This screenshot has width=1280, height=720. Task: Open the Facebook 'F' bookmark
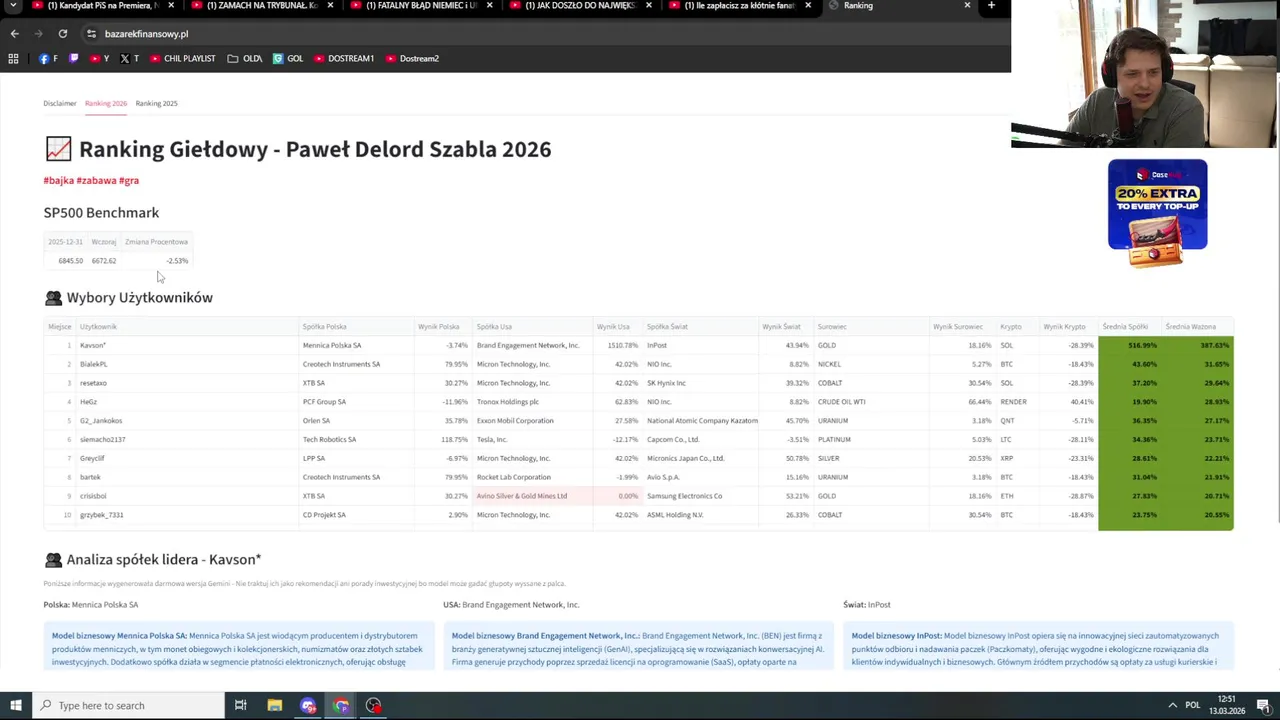click(48, 59)
